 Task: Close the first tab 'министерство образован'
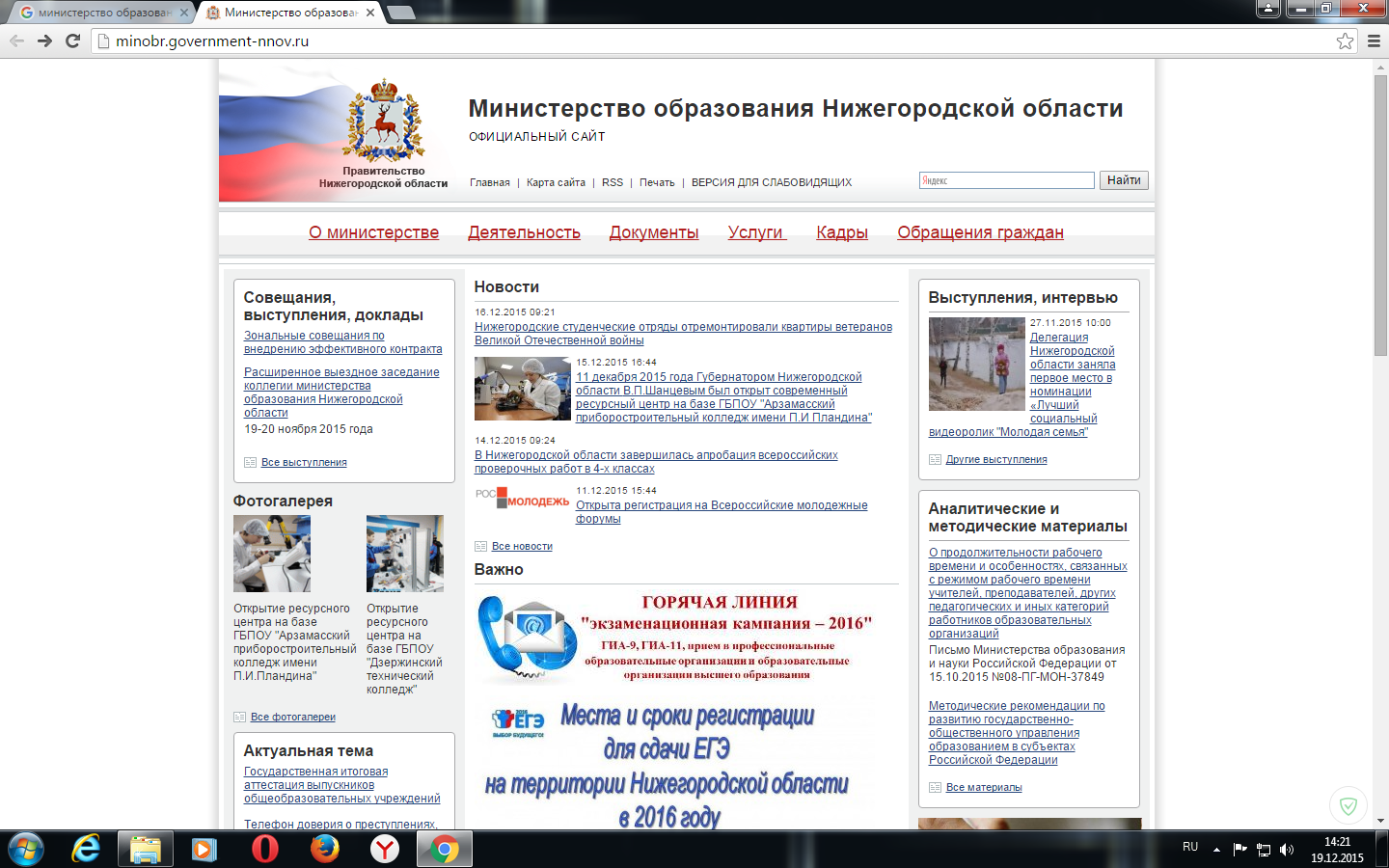(x=184, y=13)
